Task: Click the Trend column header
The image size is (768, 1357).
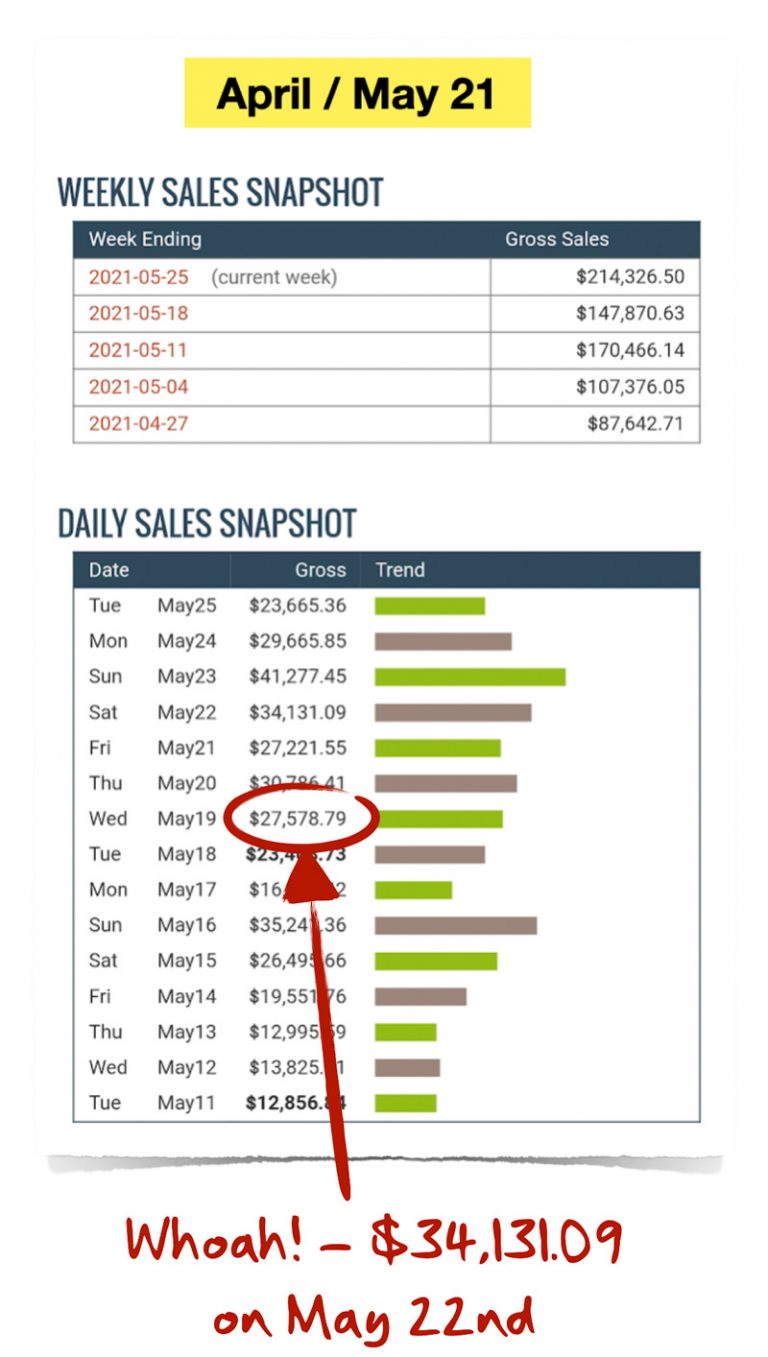Action: (x=400, y=570)
